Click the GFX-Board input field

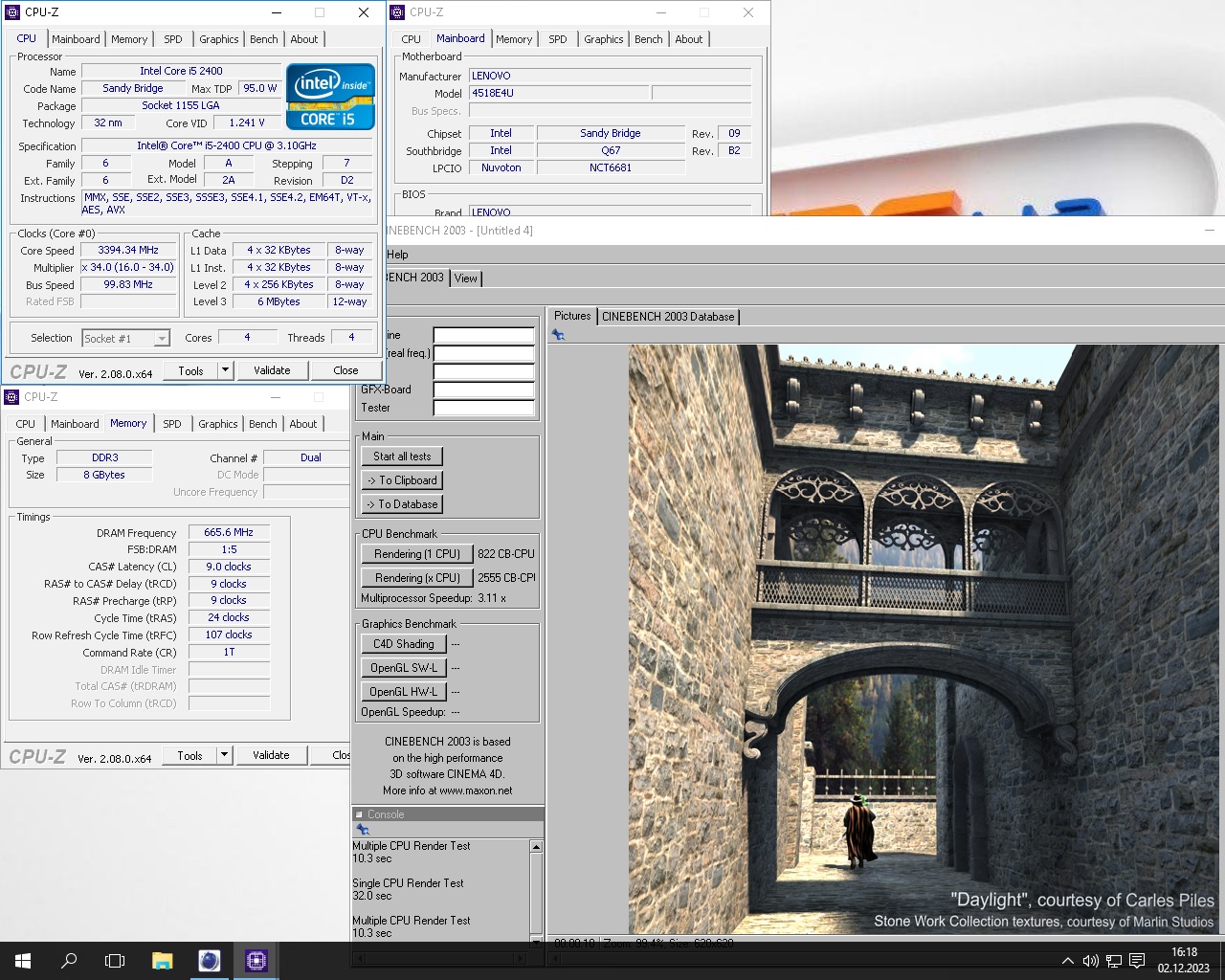(483, 390)
